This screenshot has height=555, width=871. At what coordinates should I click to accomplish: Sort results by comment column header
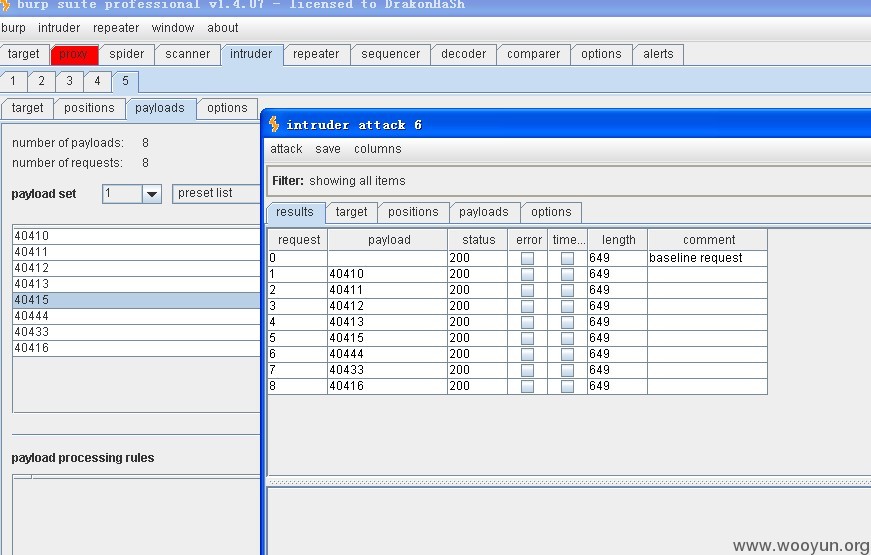[x=708, y=240]
